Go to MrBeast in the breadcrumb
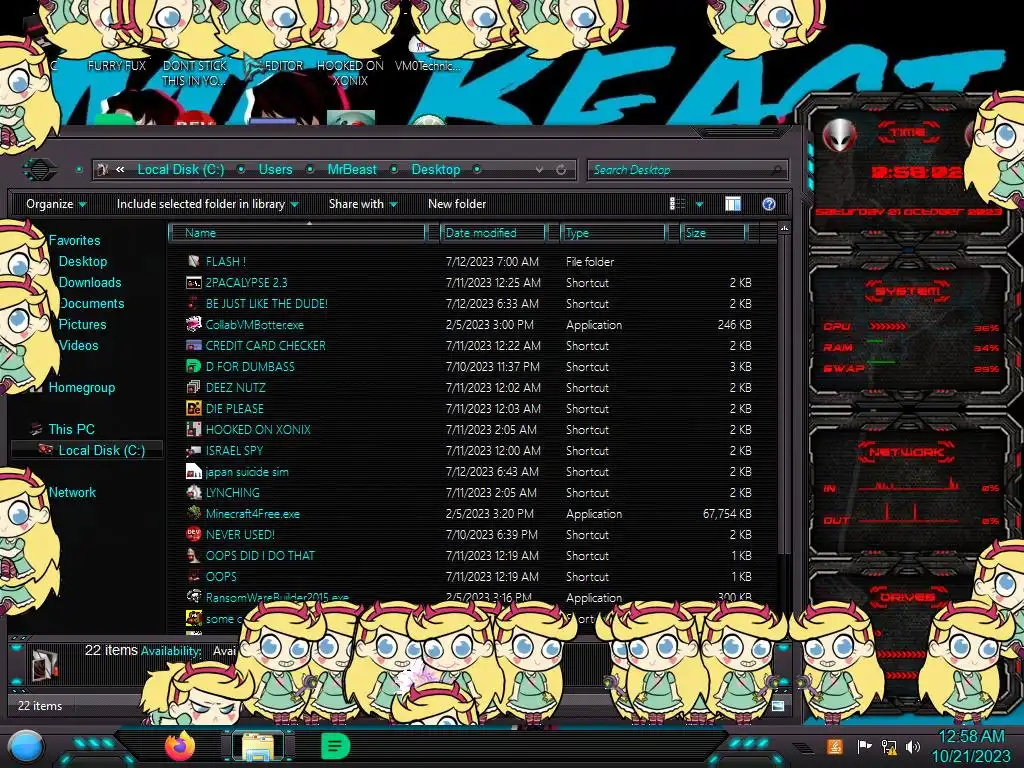 tap(352, 170)
